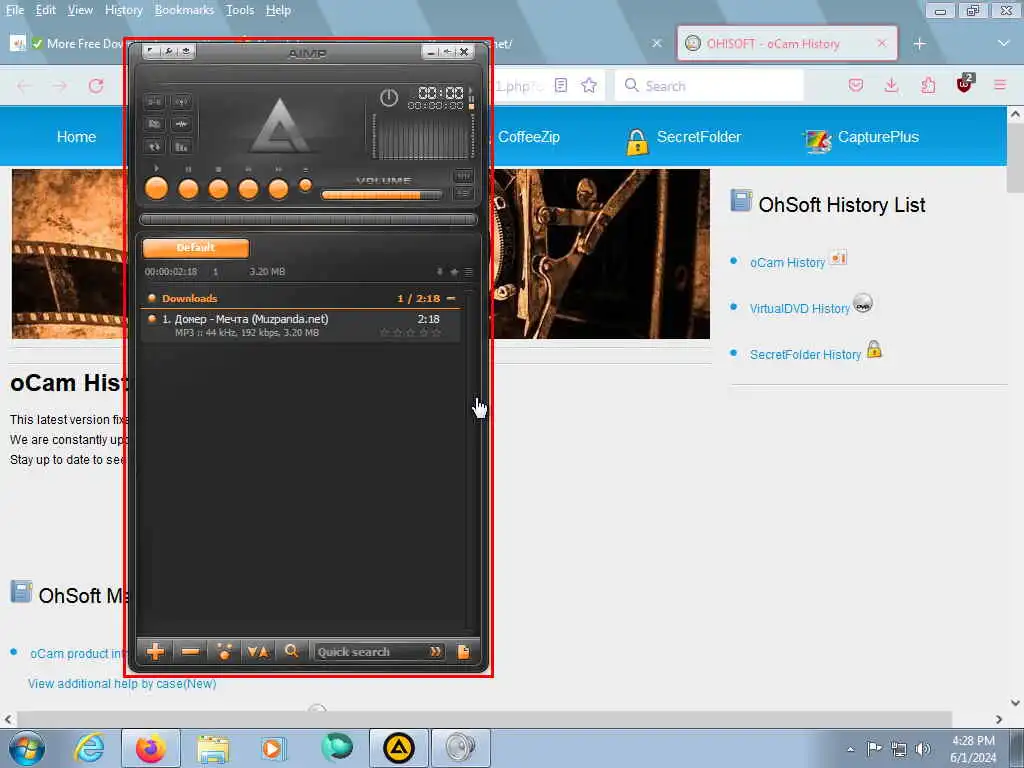Open AIMP shutdown scheduler power icon
This screenshot has width=1024, height=768.
389,98
